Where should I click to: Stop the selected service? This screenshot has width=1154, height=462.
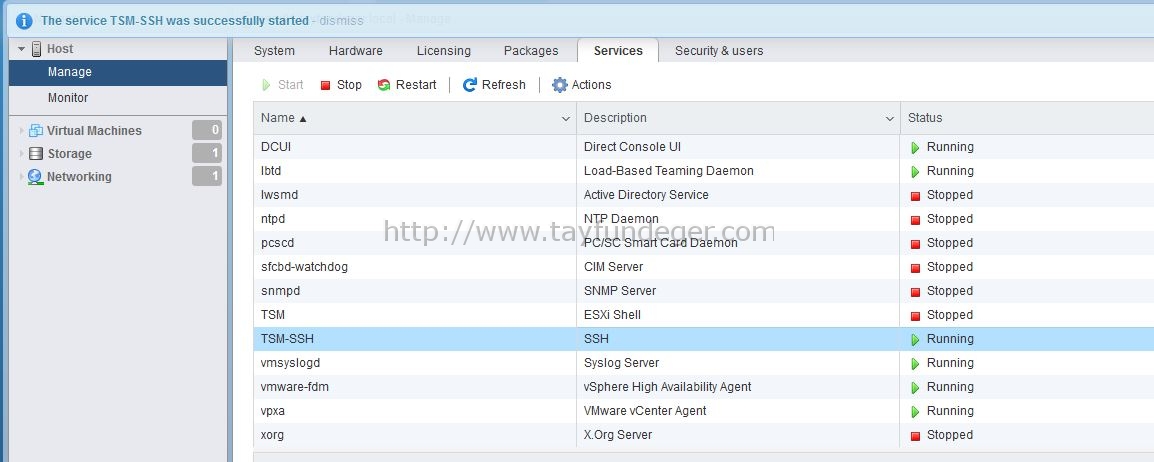(341, 85)
